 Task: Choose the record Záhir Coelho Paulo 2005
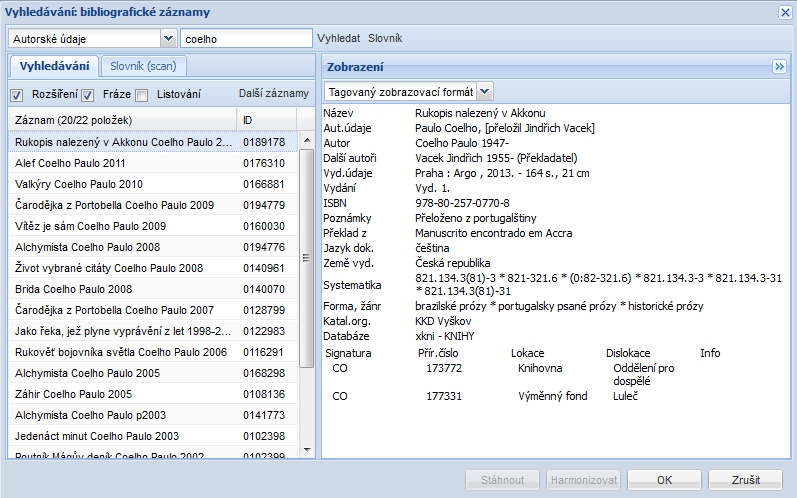[73, 394]
